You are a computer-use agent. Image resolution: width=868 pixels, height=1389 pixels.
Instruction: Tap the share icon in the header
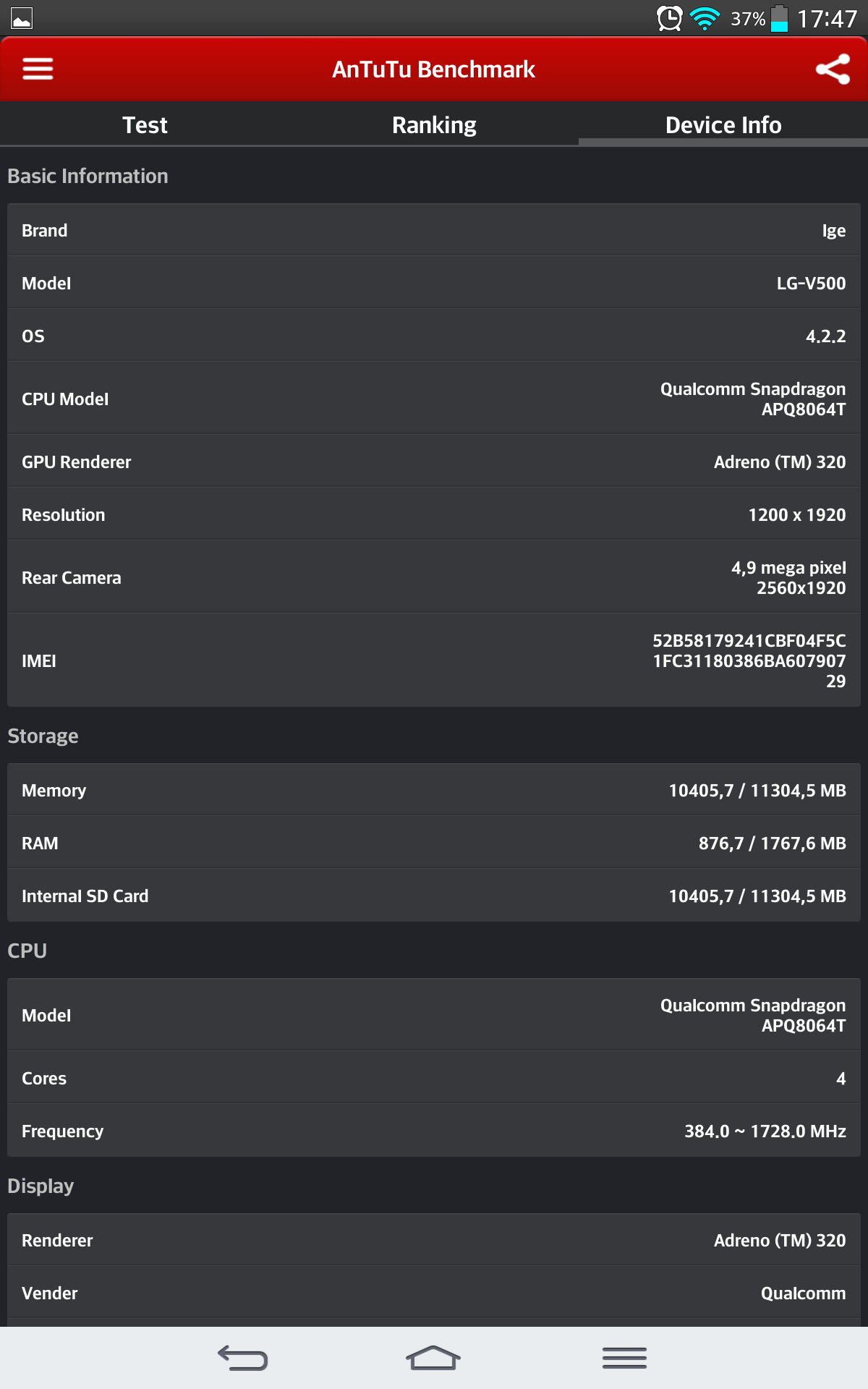[833, 69]
